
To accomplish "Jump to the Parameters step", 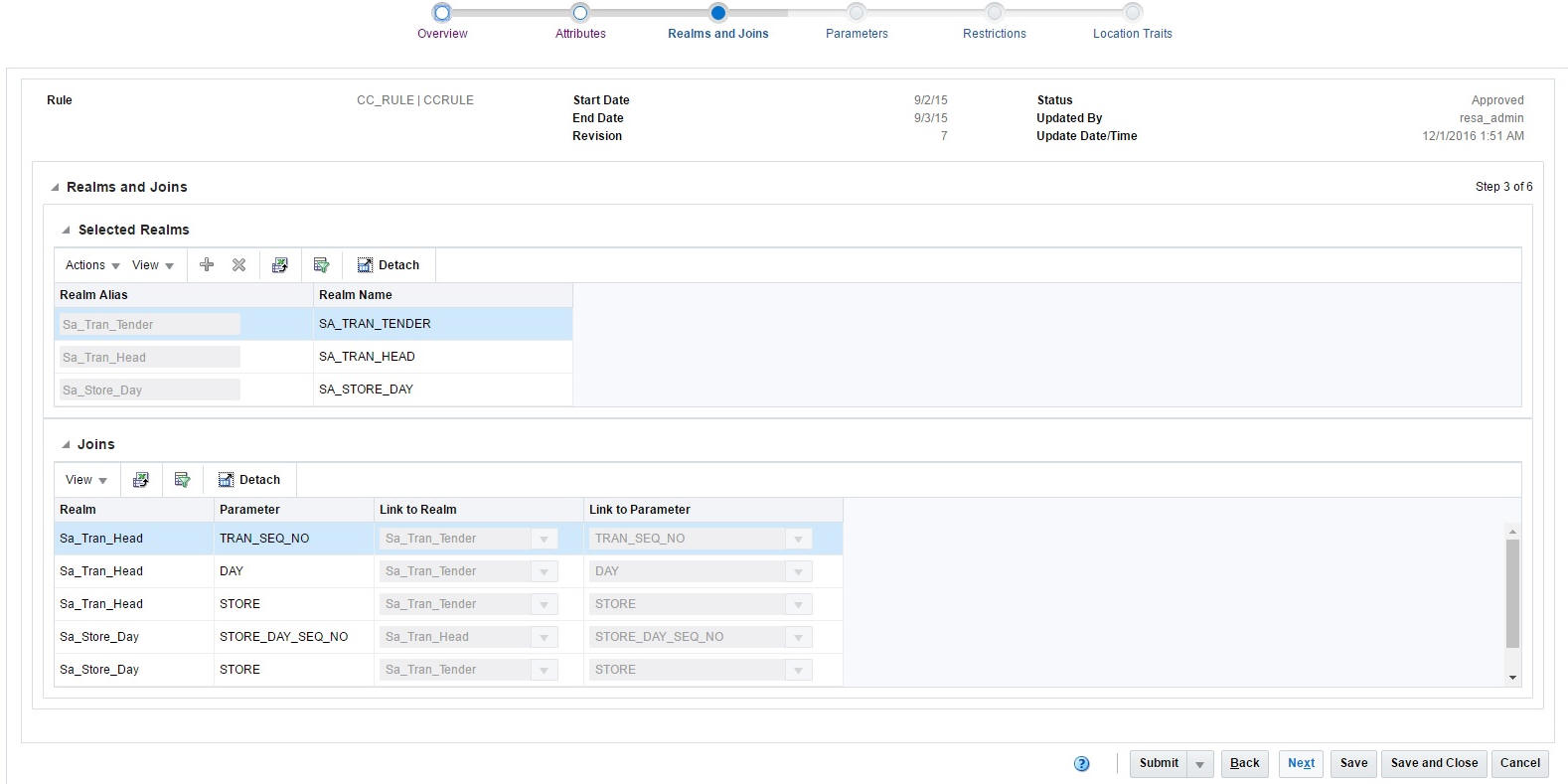I will pos(857,12).
